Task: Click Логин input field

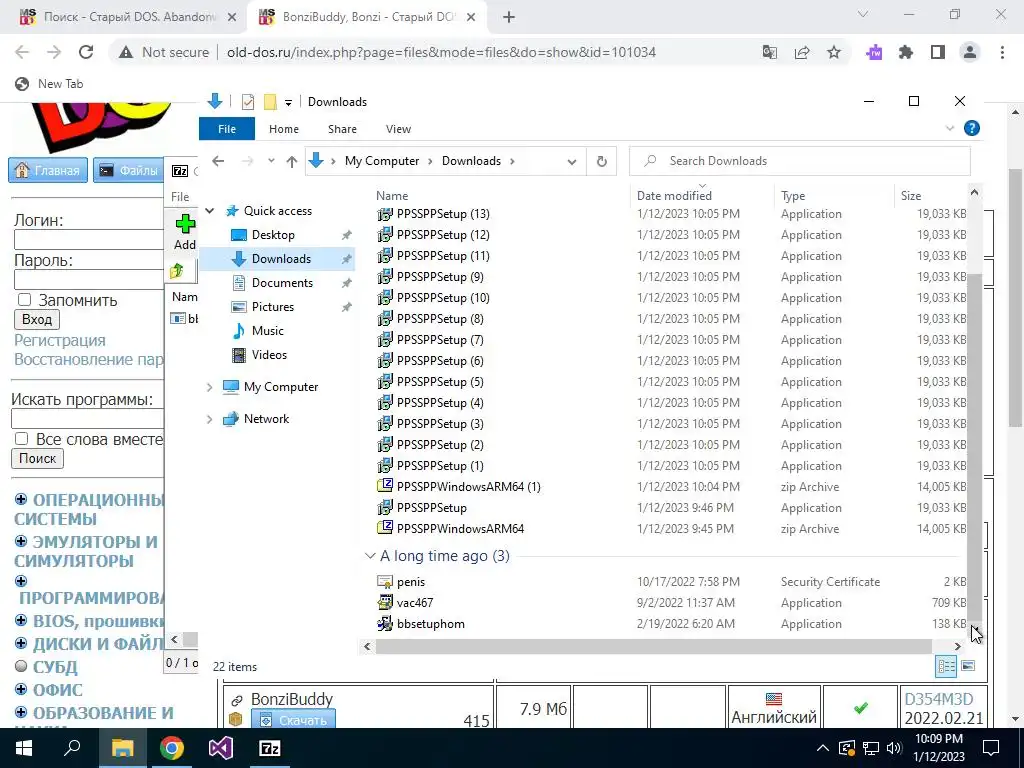Action: click(89, 239)
